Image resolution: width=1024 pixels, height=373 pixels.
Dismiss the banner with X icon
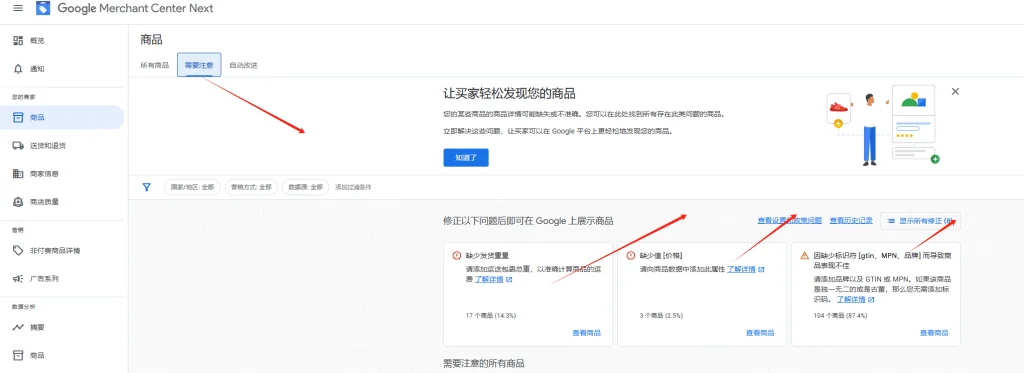point(955,91)
